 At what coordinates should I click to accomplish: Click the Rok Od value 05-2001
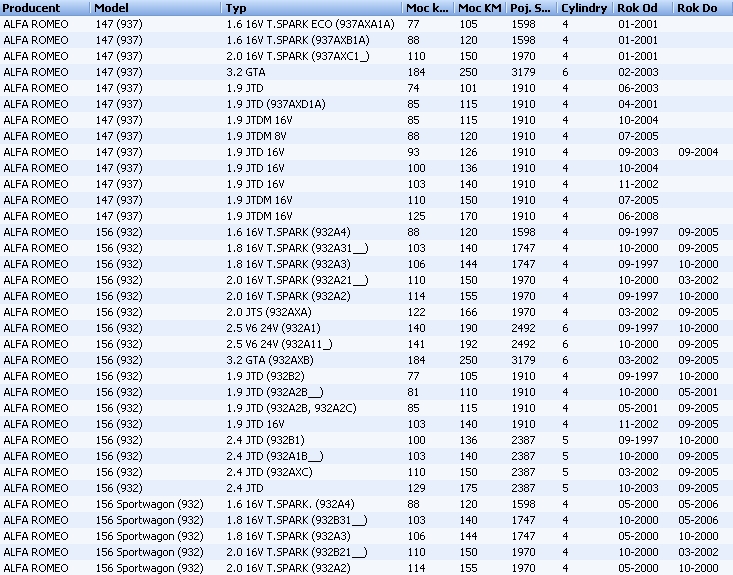[x=638, y=408]
